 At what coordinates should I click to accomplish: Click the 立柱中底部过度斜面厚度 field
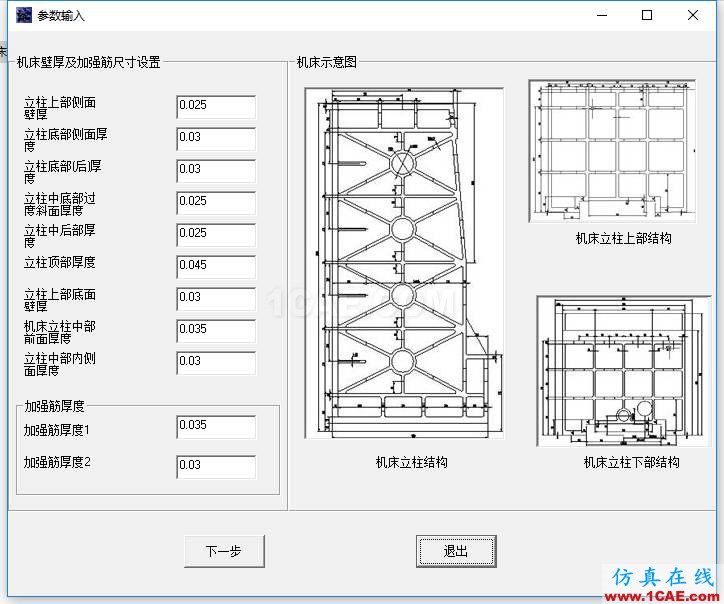click(x=216, y=203)
